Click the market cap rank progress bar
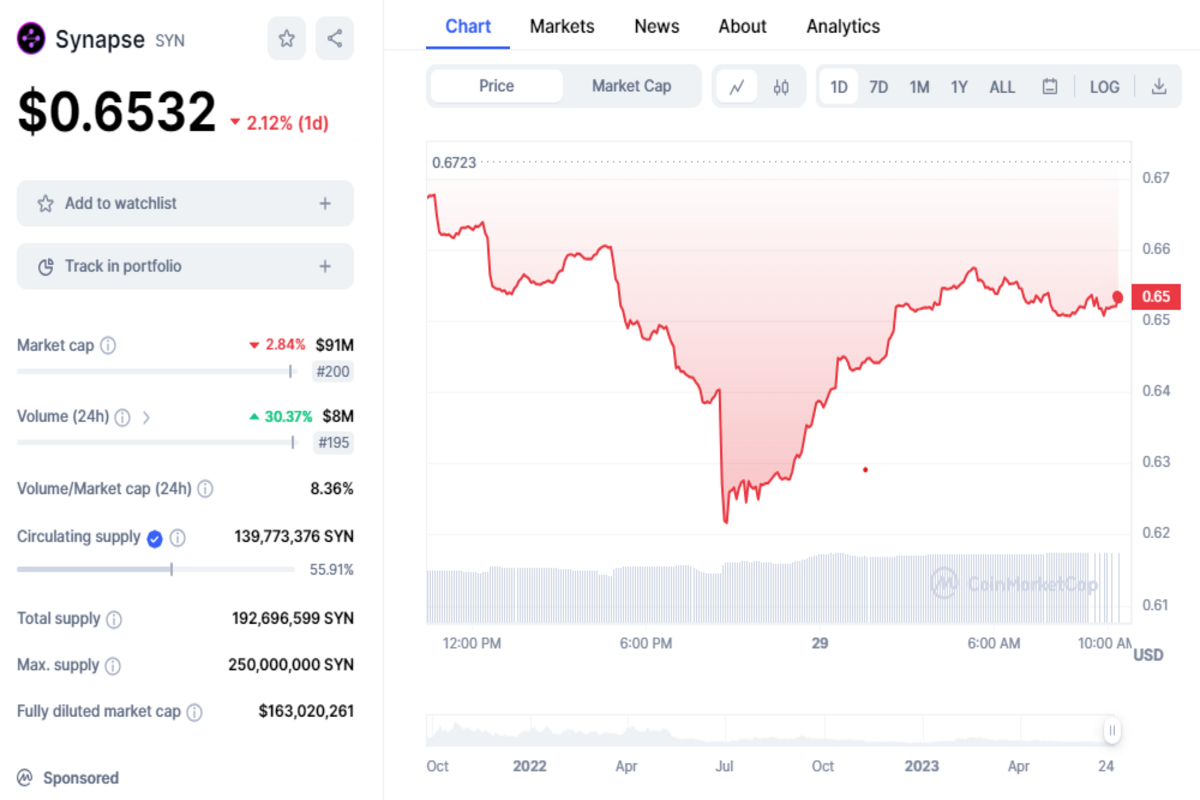The width and height of the screenshot is (1200, 800). point(156,371)
